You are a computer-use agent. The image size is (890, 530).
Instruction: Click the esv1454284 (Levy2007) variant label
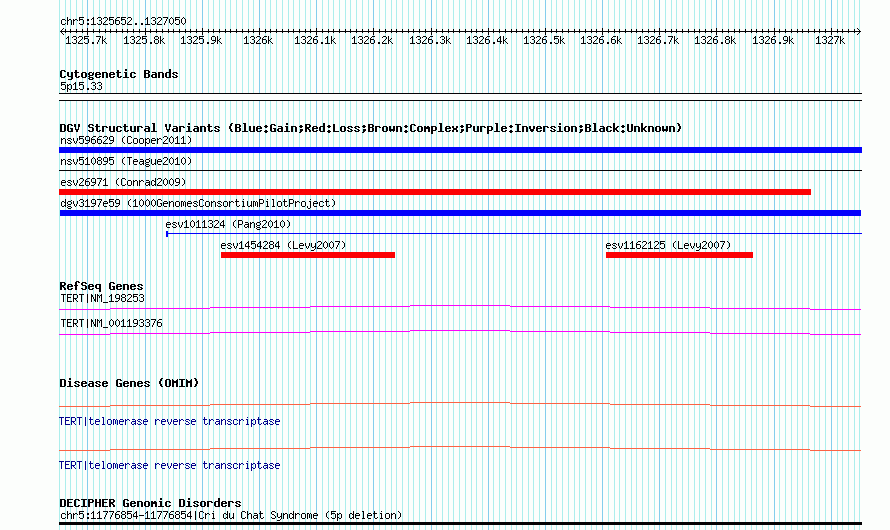(x=283, y=245)
